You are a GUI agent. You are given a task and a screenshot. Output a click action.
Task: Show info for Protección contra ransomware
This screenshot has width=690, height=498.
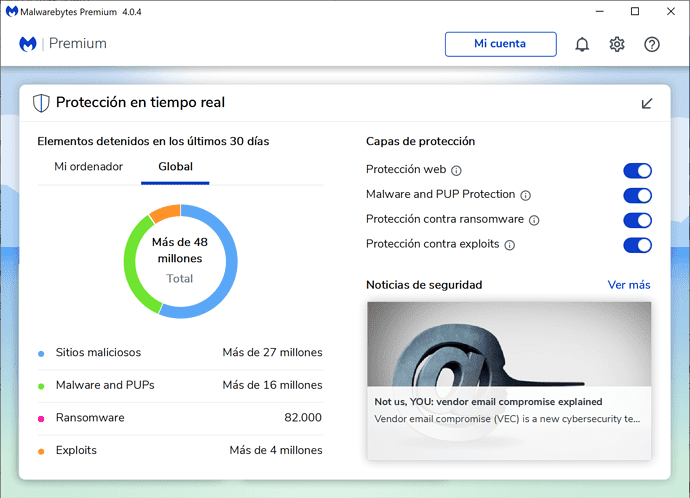pyautogui.click(x=534, y=220)
